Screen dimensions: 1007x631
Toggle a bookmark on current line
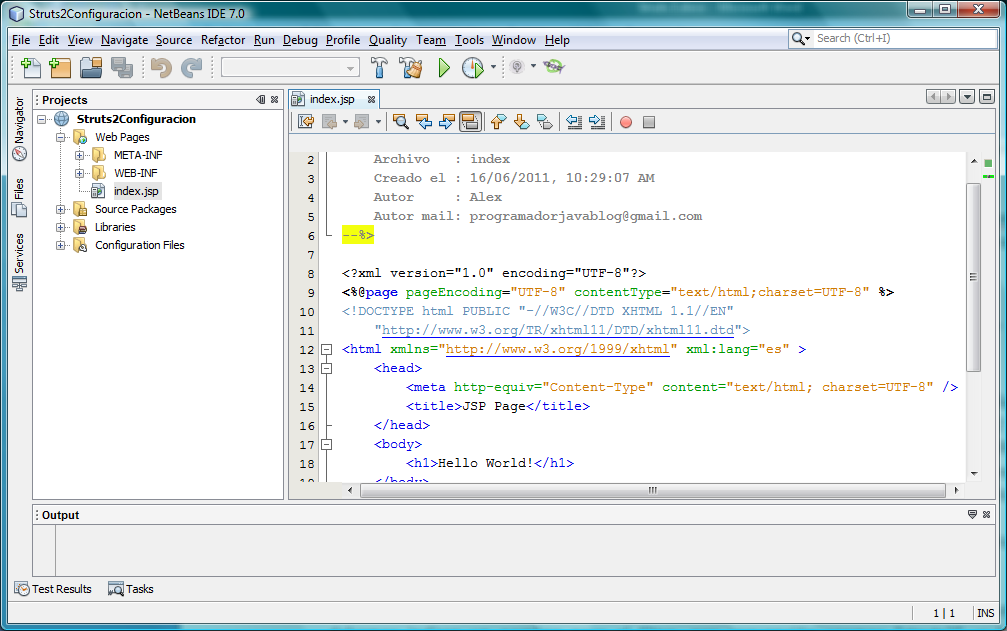point(545,121)
